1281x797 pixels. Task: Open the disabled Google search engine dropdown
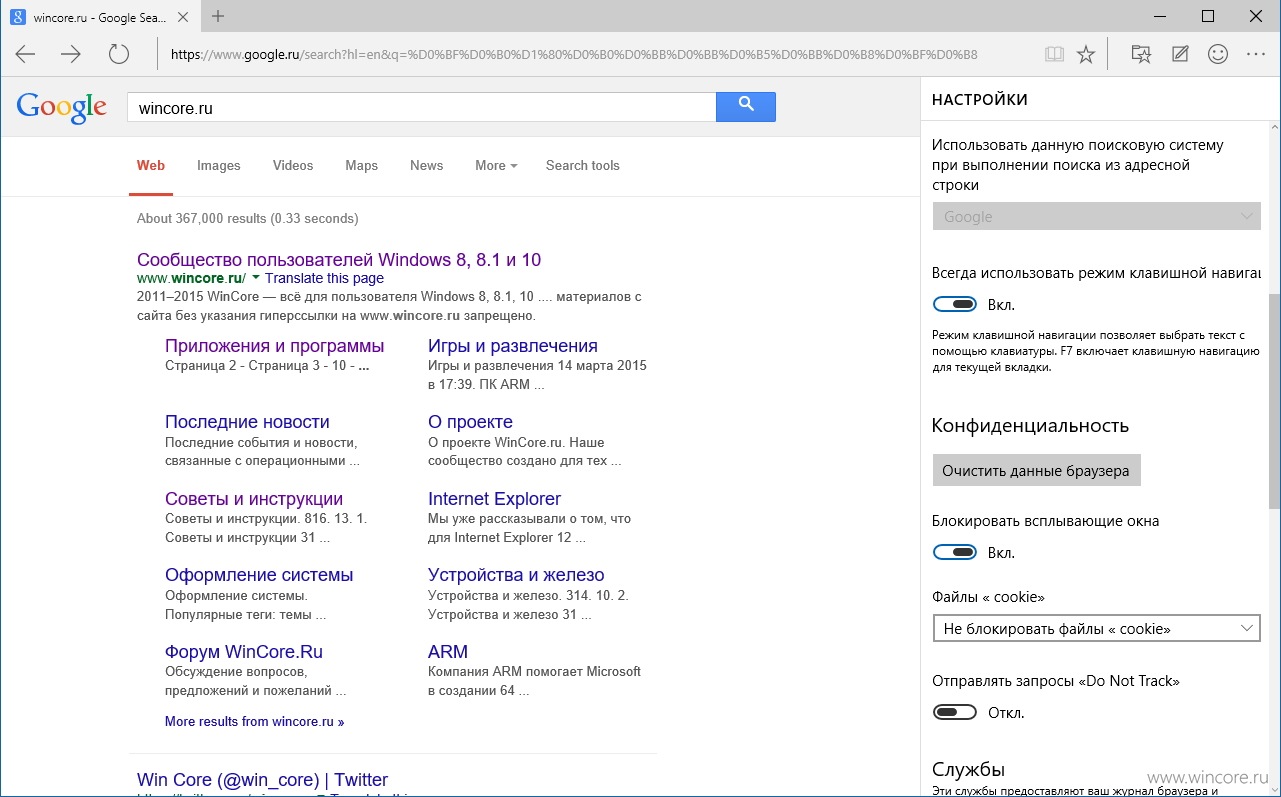click(1096, 216)
